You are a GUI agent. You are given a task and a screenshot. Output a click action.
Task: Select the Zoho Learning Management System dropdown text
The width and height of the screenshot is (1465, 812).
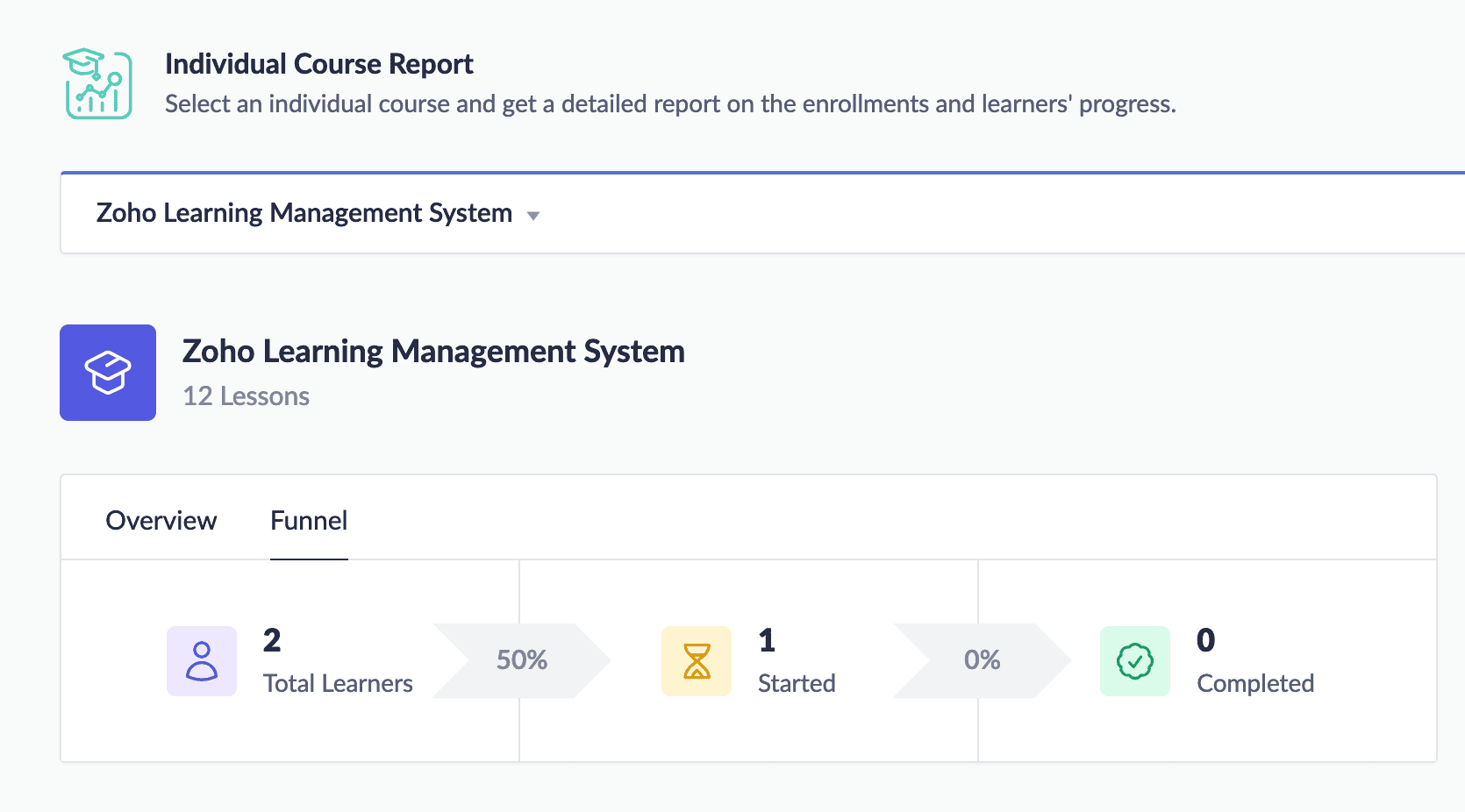304,213
